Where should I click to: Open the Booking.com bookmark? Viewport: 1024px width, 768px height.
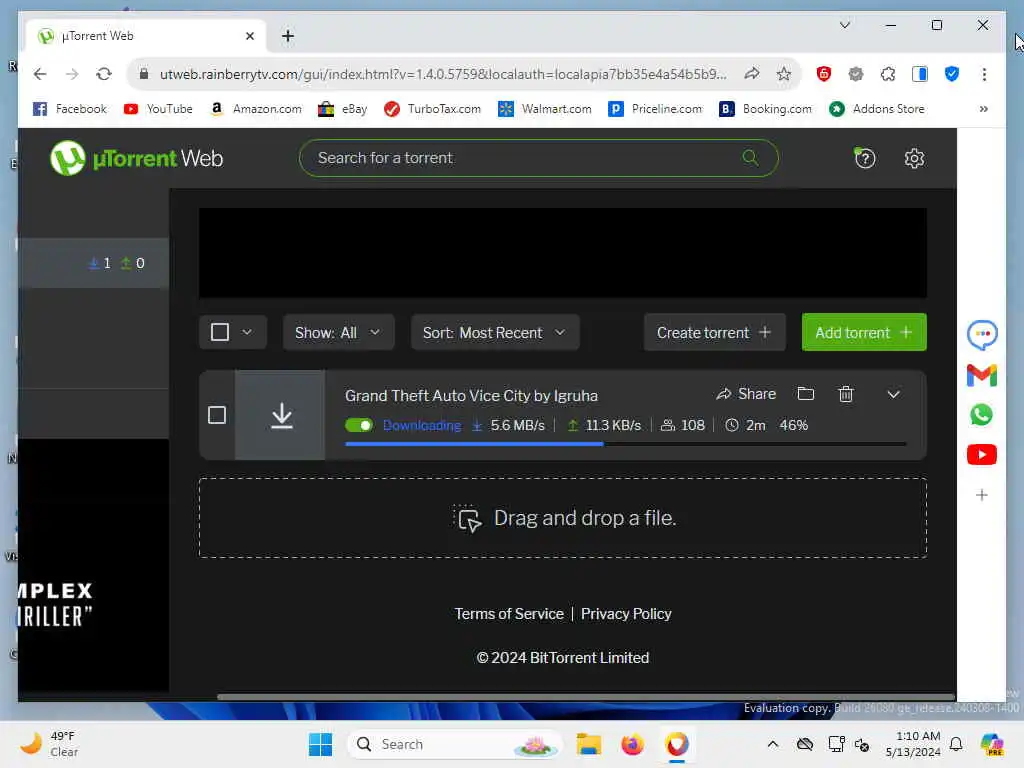coord(765,109)
